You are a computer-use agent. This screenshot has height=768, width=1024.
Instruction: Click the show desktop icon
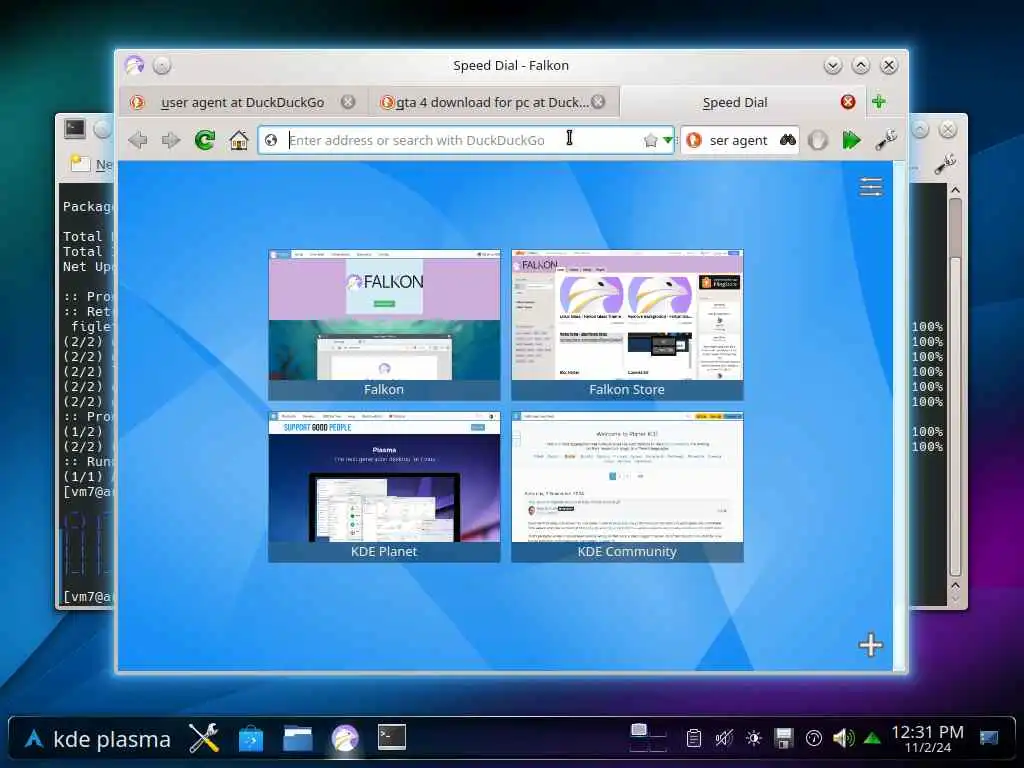989,739
